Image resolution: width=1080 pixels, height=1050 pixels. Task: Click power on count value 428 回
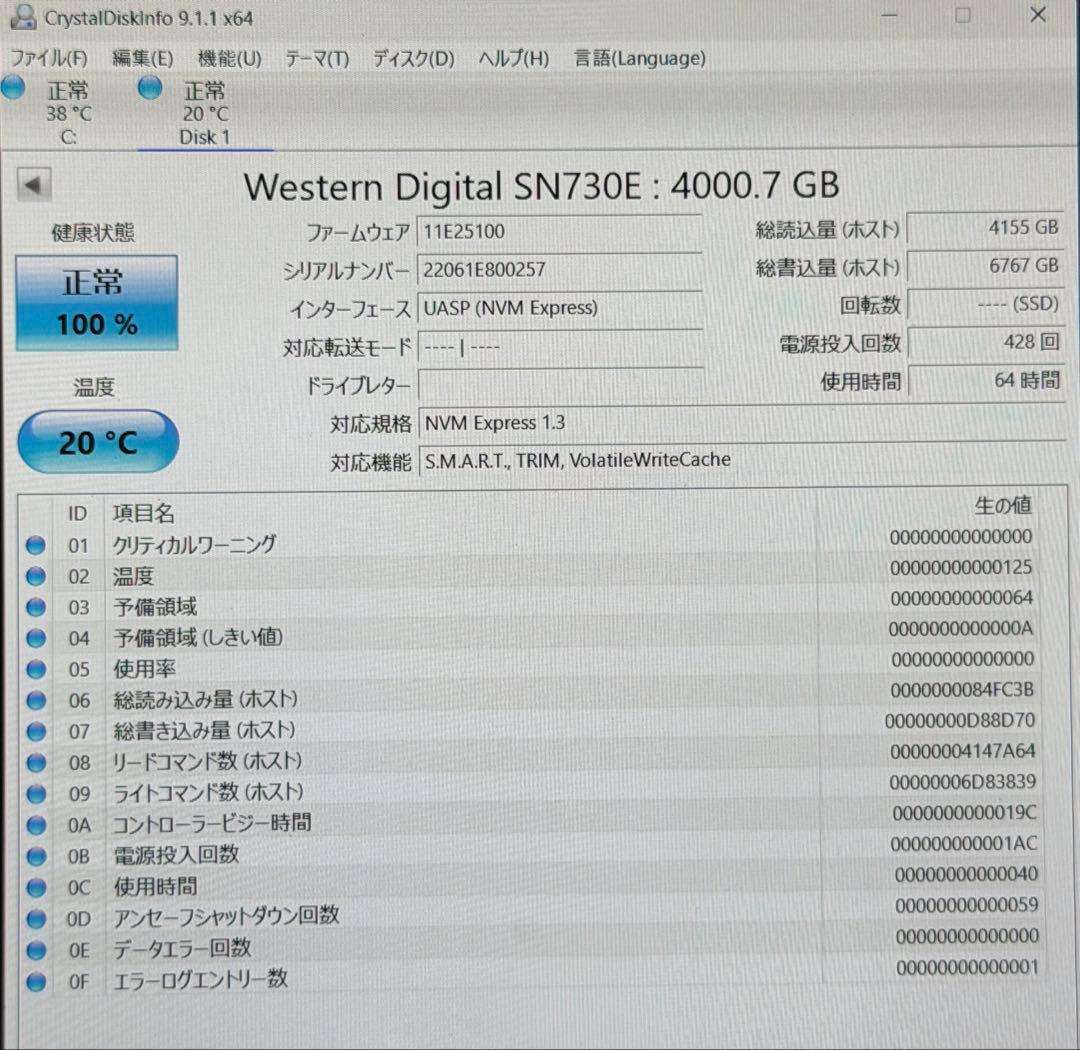pos(985,342)
